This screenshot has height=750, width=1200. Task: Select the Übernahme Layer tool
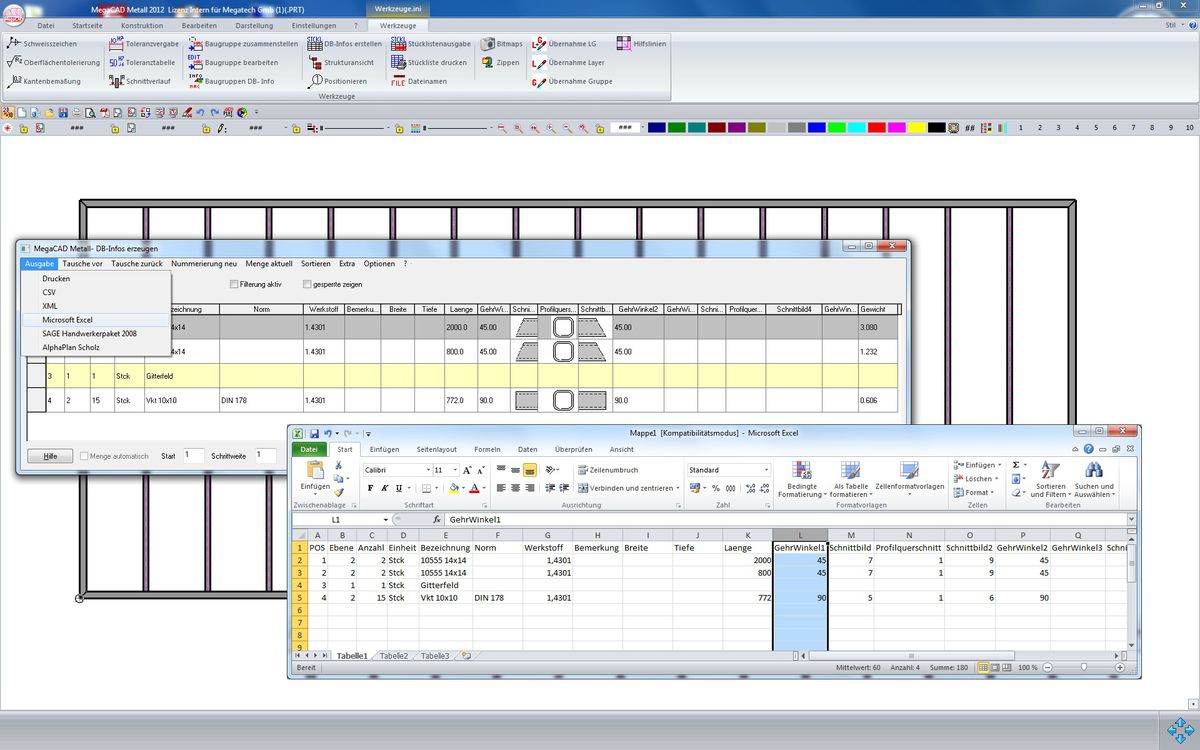[539, 62]
